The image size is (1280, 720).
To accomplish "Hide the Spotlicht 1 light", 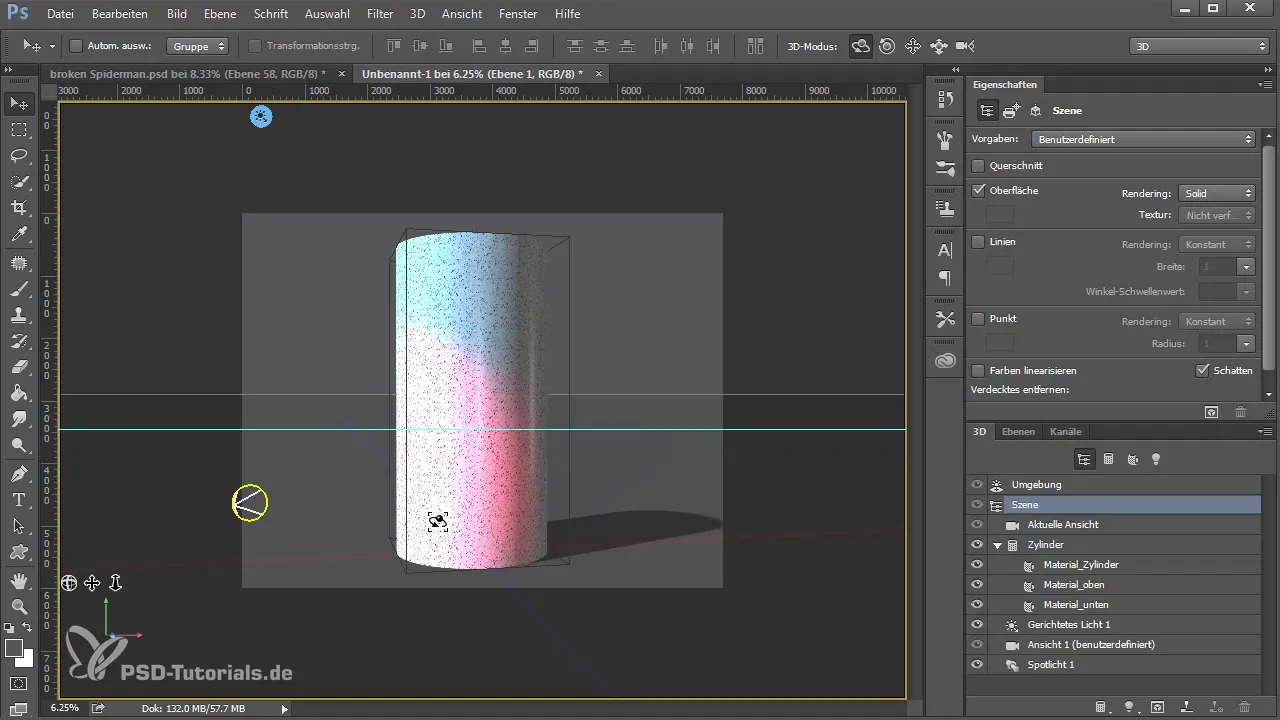I will tap(977, 665).
